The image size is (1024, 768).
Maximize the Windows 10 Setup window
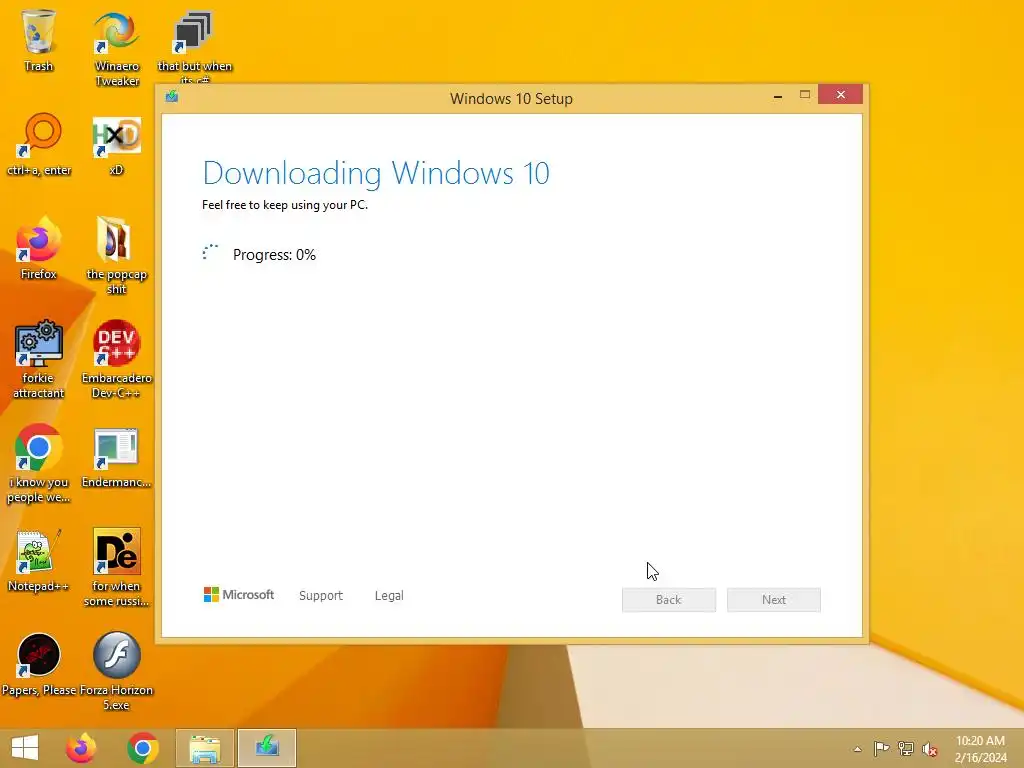[x=805, y=95]
